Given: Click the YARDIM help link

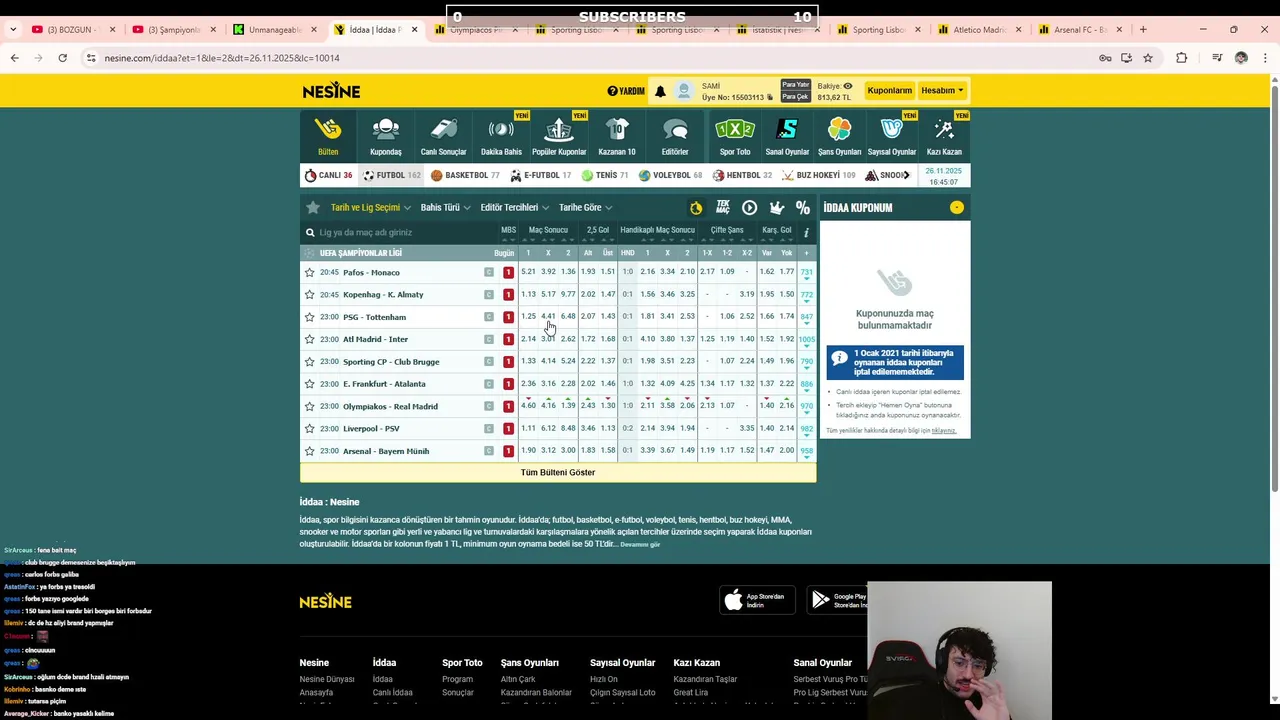Looking at the screenshot, I should point(626,91).
